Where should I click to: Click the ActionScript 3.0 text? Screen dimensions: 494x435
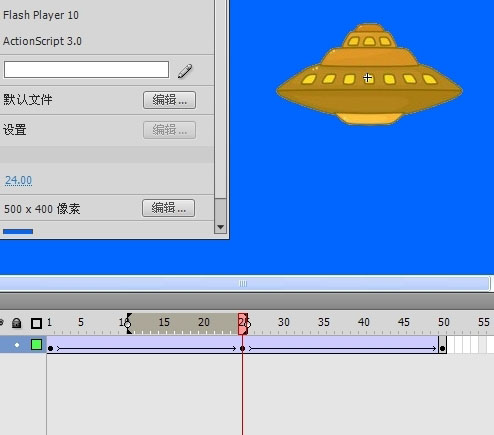[x=42, y=41]
